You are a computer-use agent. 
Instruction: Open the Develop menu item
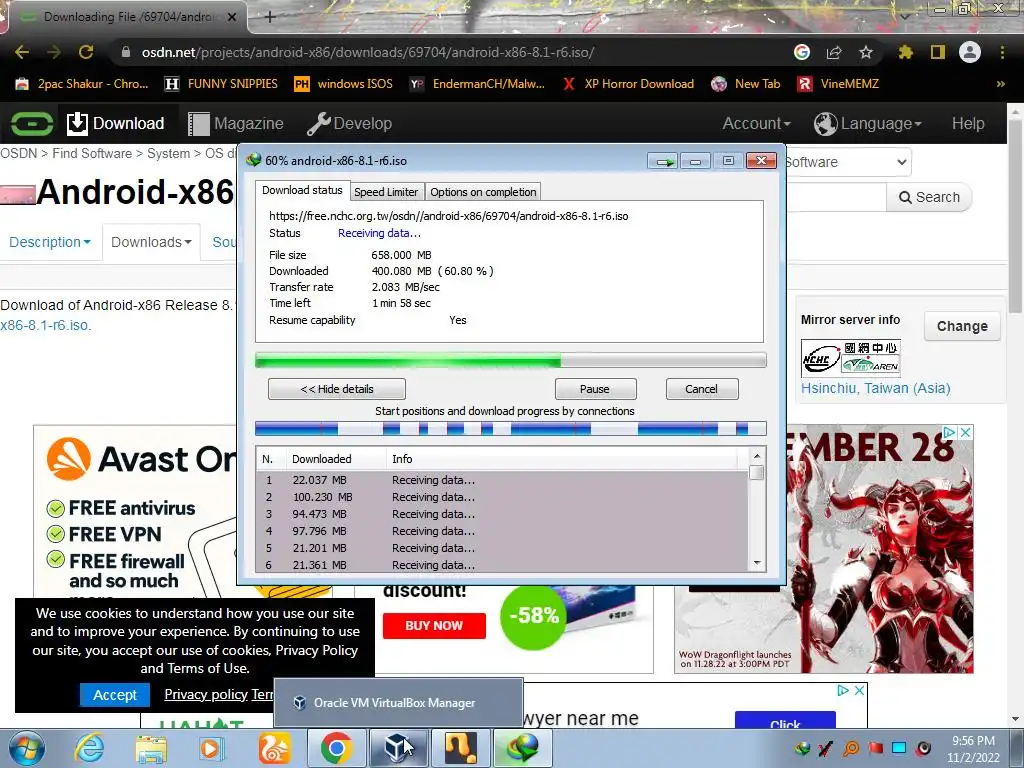pos(349,123)
